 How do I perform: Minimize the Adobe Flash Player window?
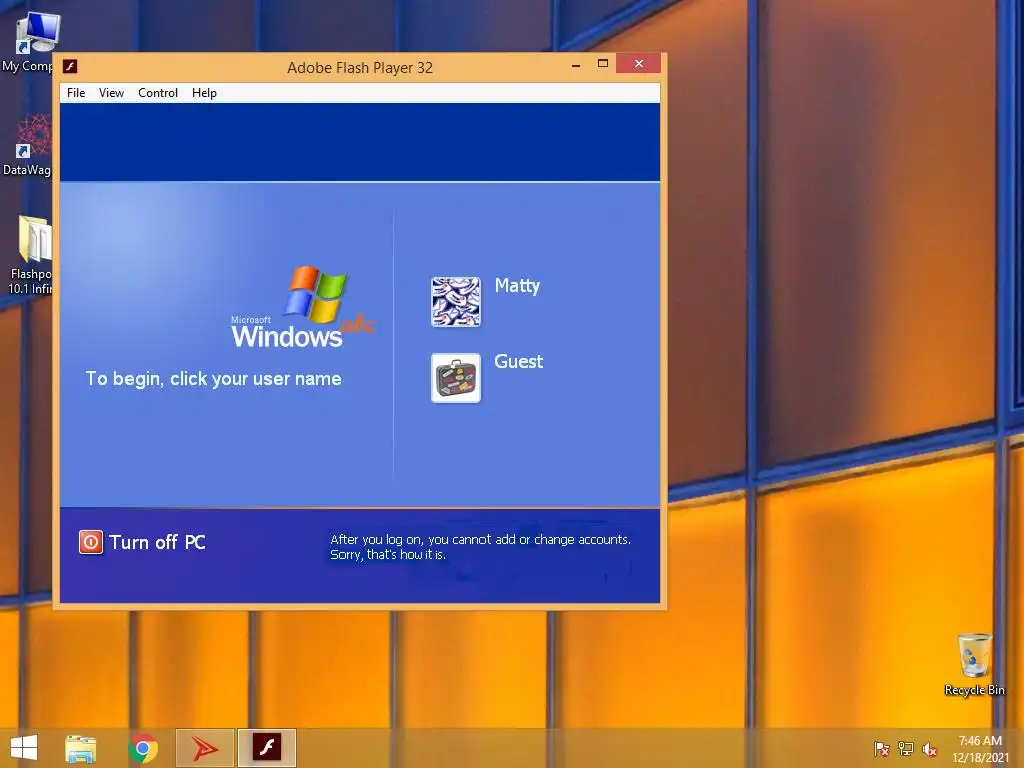[575, 65]
